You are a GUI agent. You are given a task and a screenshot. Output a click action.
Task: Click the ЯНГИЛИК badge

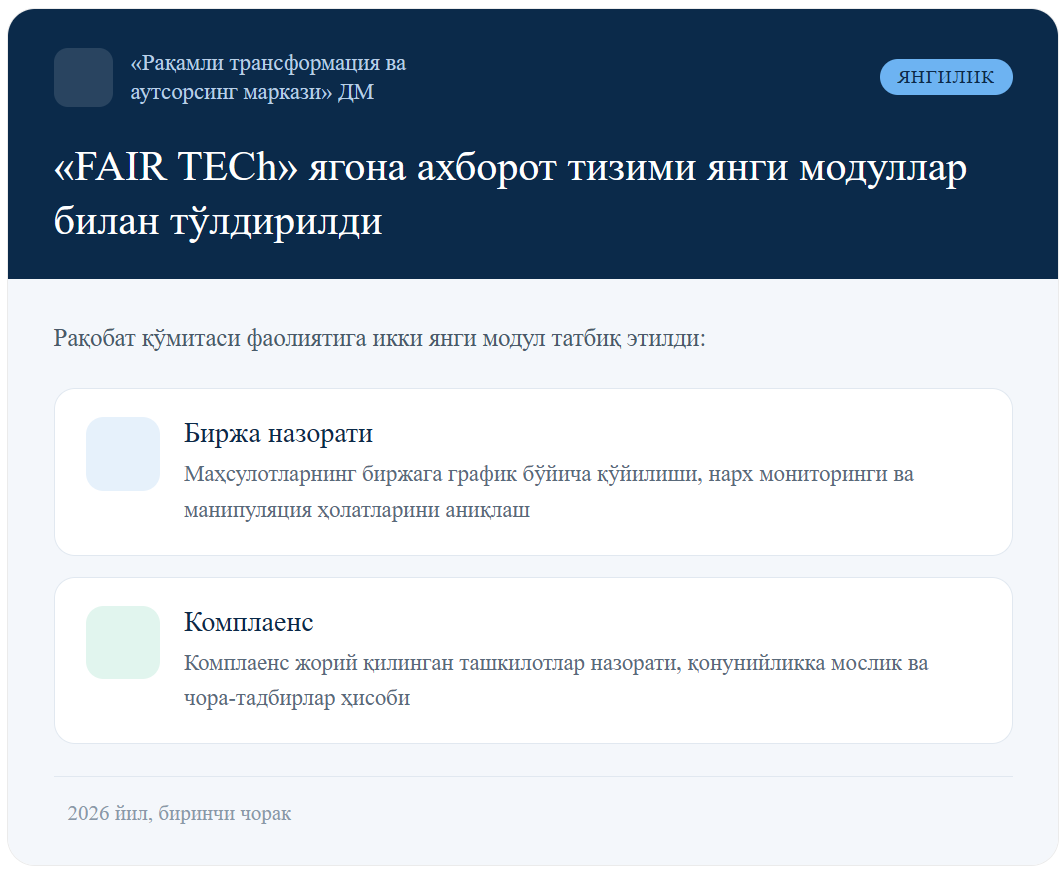946,77
